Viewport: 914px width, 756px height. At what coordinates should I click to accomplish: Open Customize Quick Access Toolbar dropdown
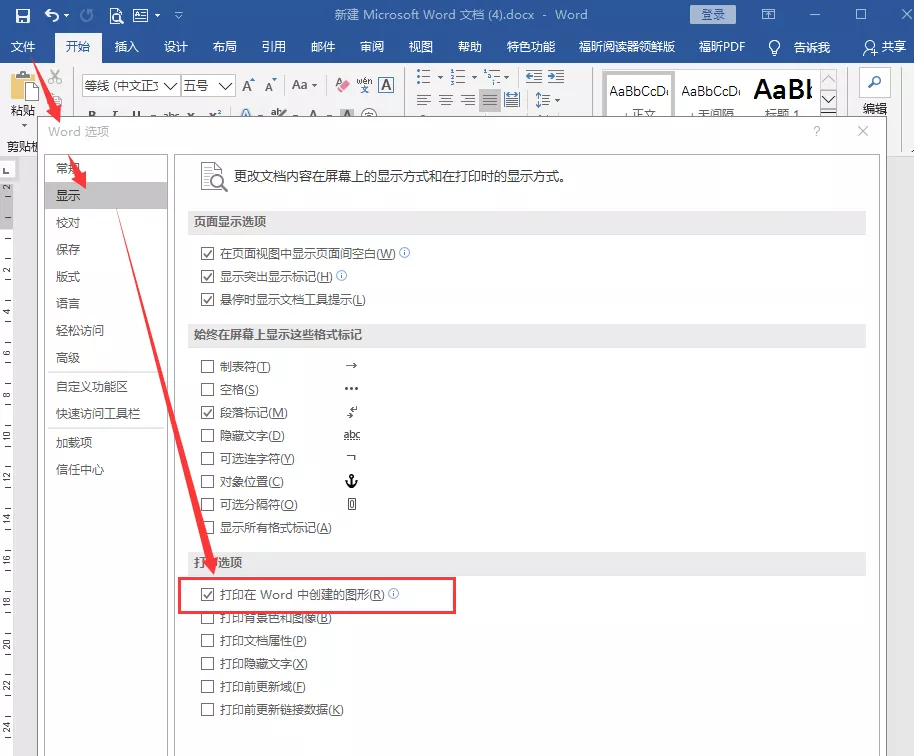tap(179, 15)
